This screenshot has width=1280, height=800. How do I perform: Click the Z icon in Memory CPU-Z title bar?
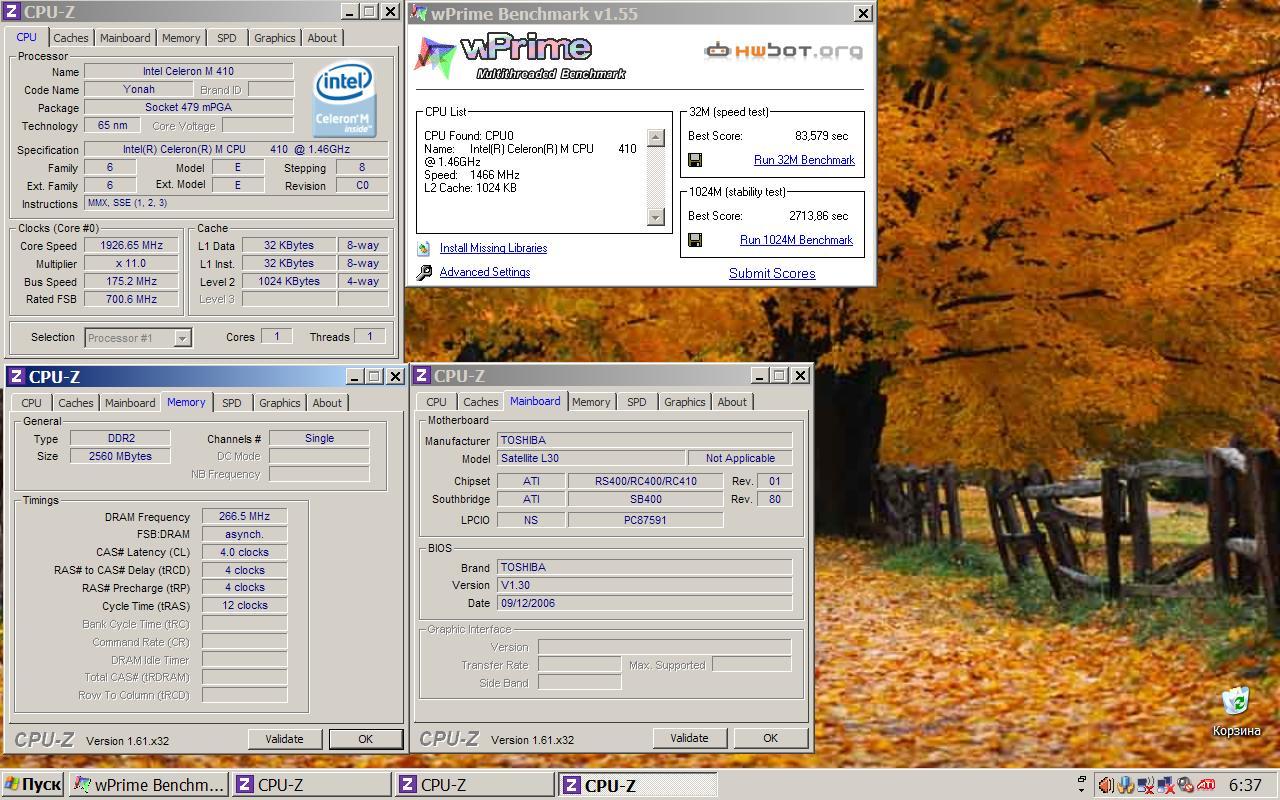[17, 377]
